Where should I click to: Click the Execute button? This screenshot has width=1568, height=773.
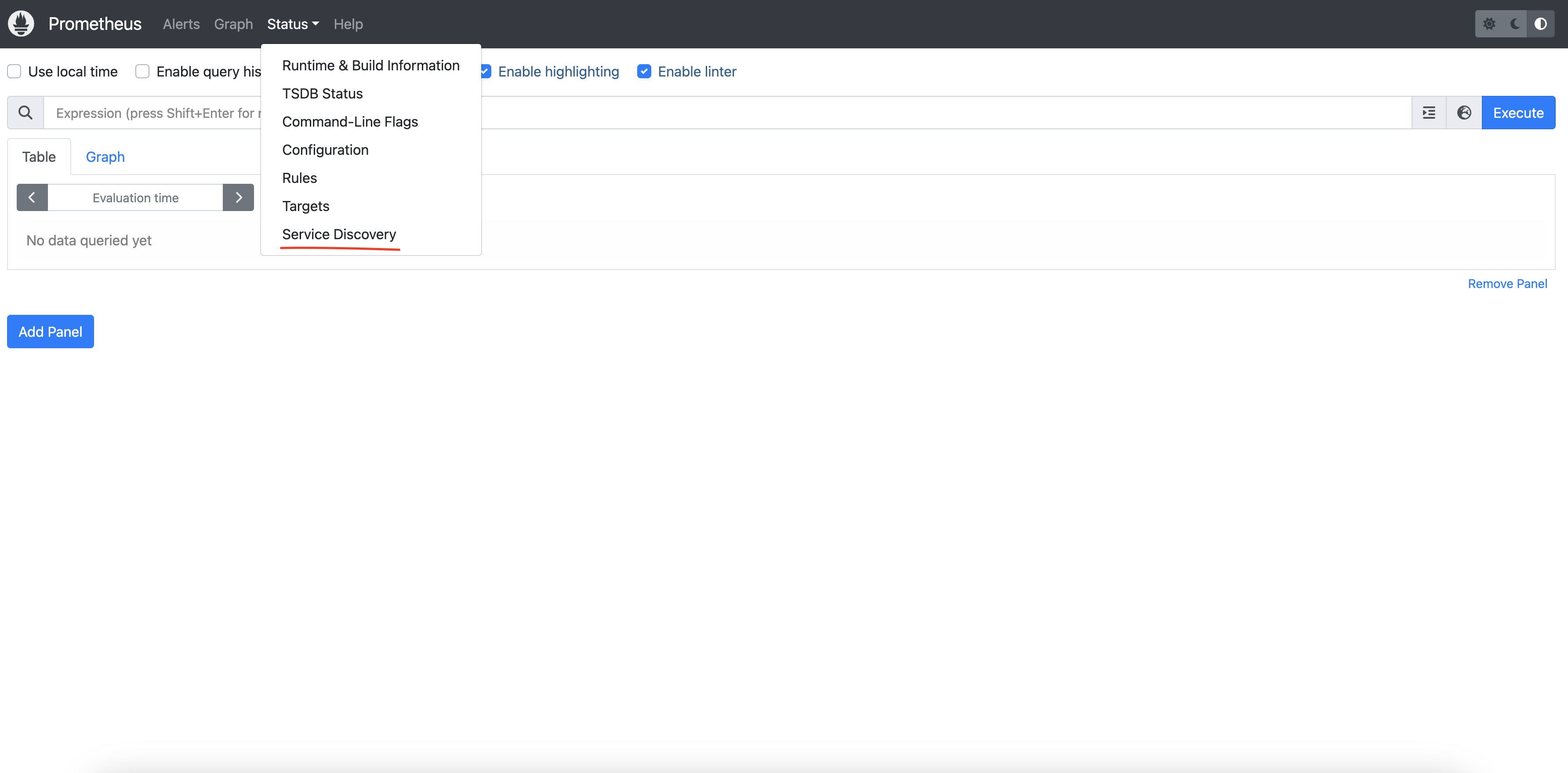(x=1518, y=112)
